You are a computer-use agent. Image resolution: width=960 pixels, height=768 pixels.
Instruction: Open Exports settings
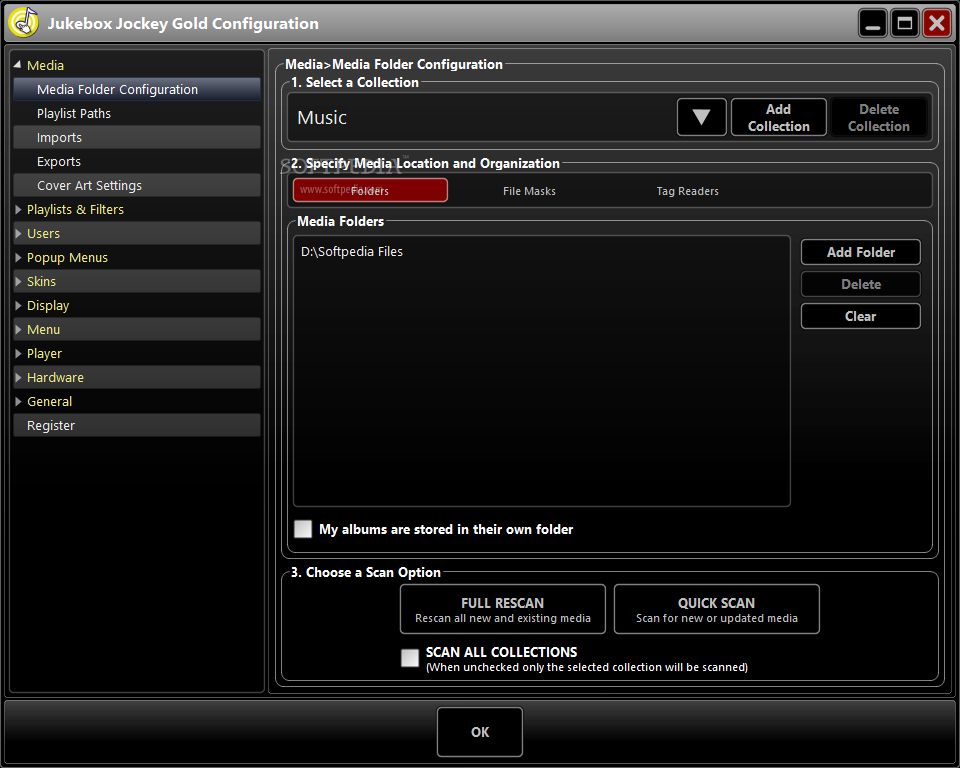pos(137,162)
